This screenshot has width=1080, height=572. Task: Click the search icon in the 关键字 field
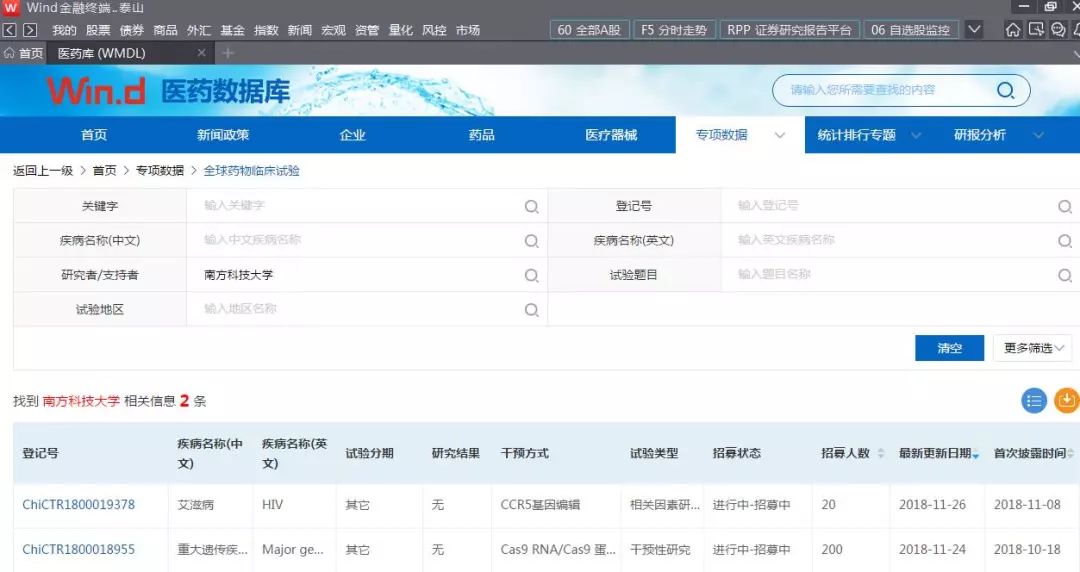click(531, 207)
